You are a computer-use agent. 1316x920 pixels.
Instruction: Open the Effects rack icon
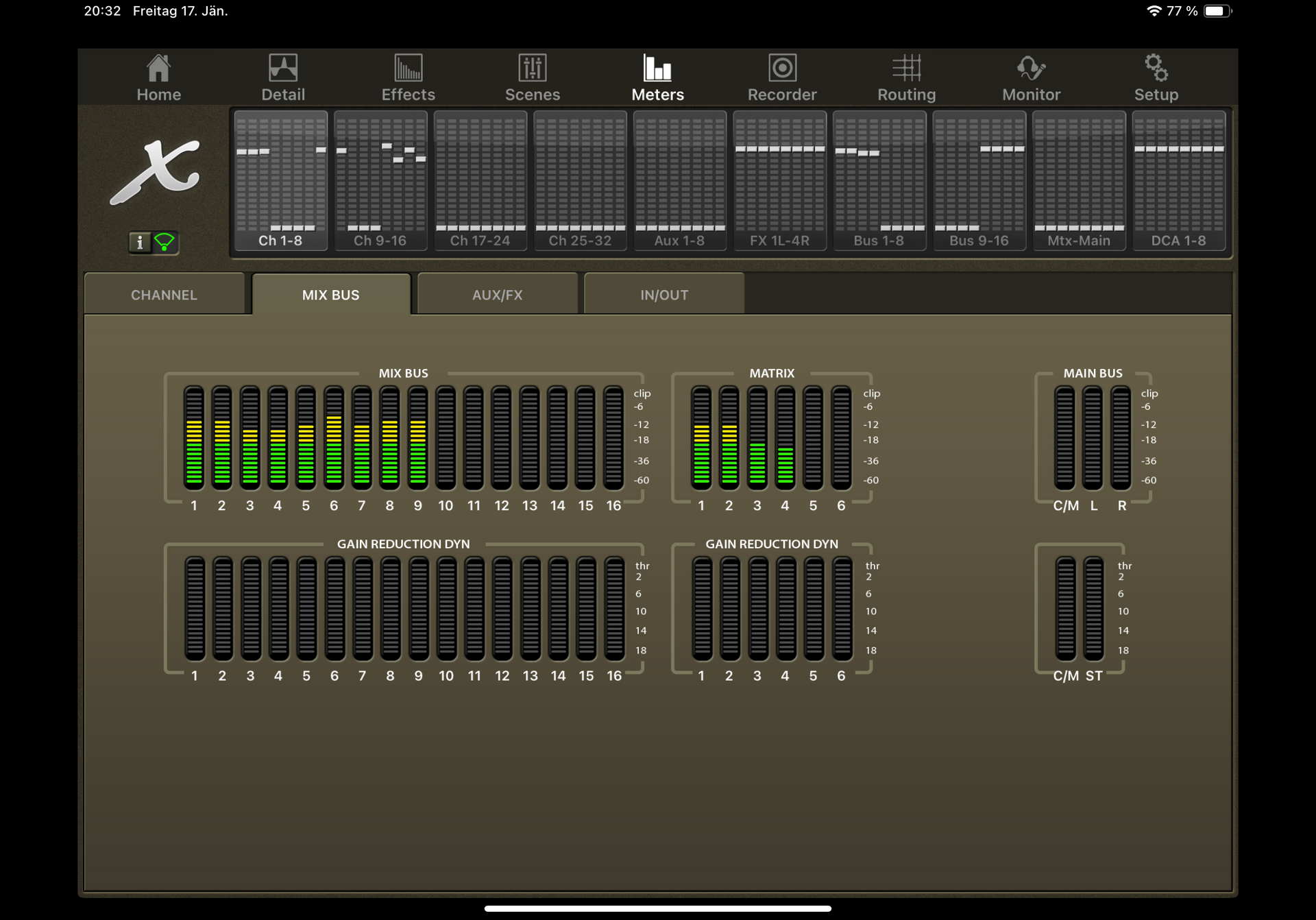pos(408,77)
